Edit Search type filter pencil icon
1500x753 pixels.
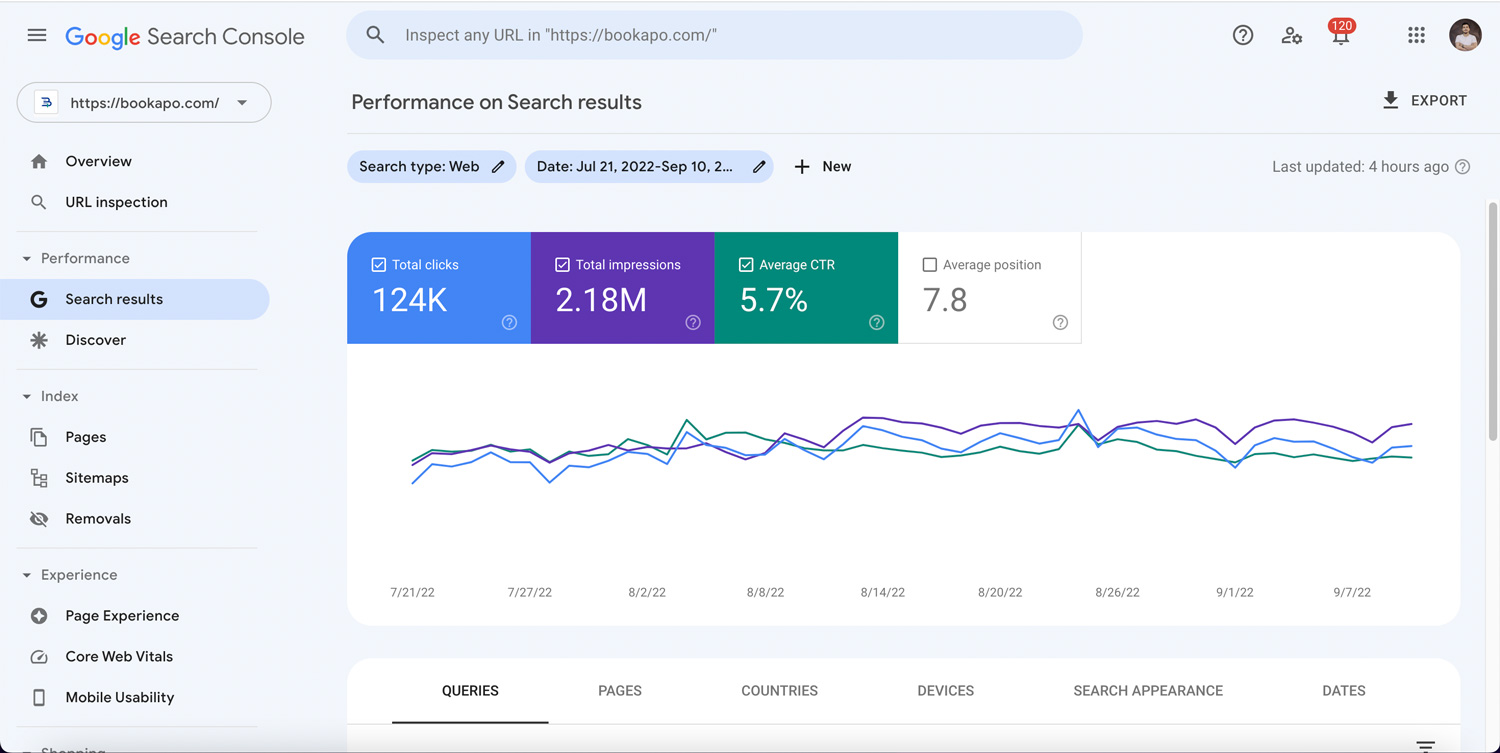click(498, 167)
